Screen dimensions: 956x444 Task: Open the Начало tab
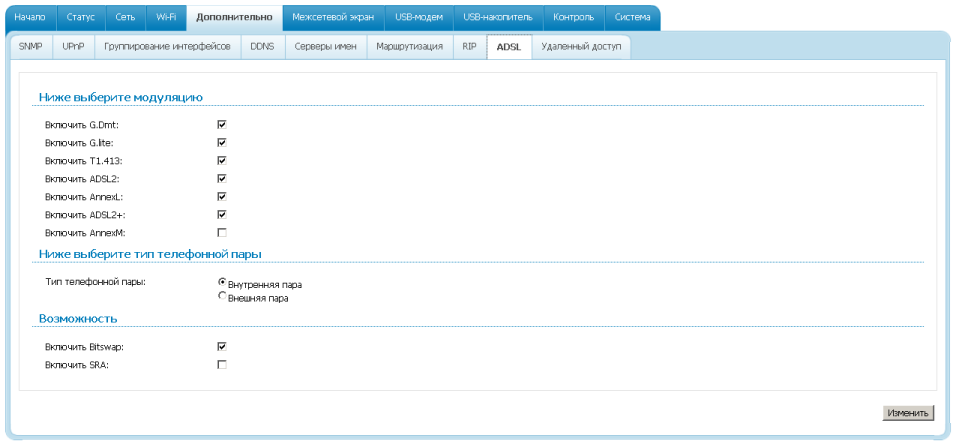point(30,18)
